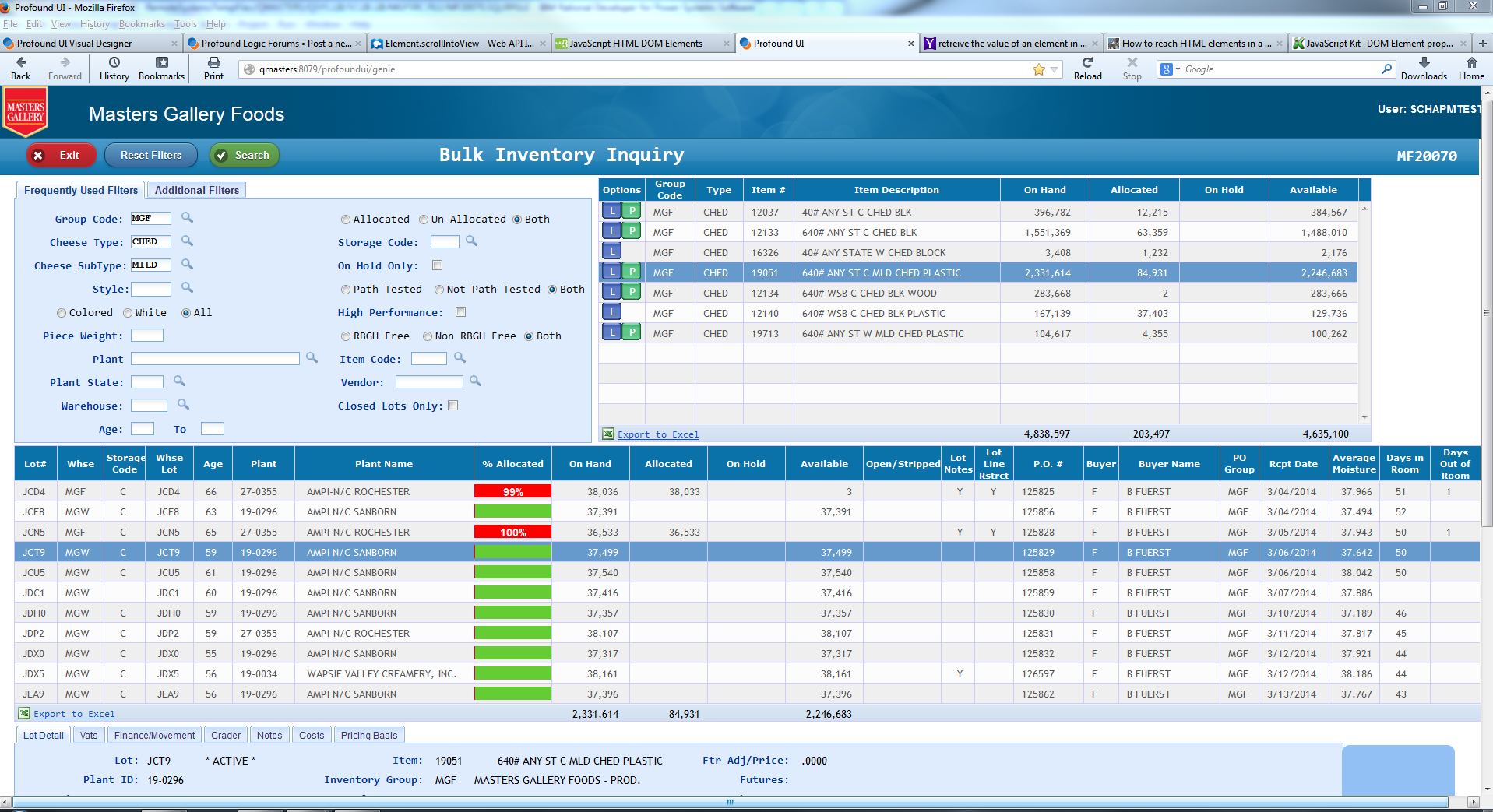Bookmark page with star icon

pyautogui.click(x=1038, y=69)
